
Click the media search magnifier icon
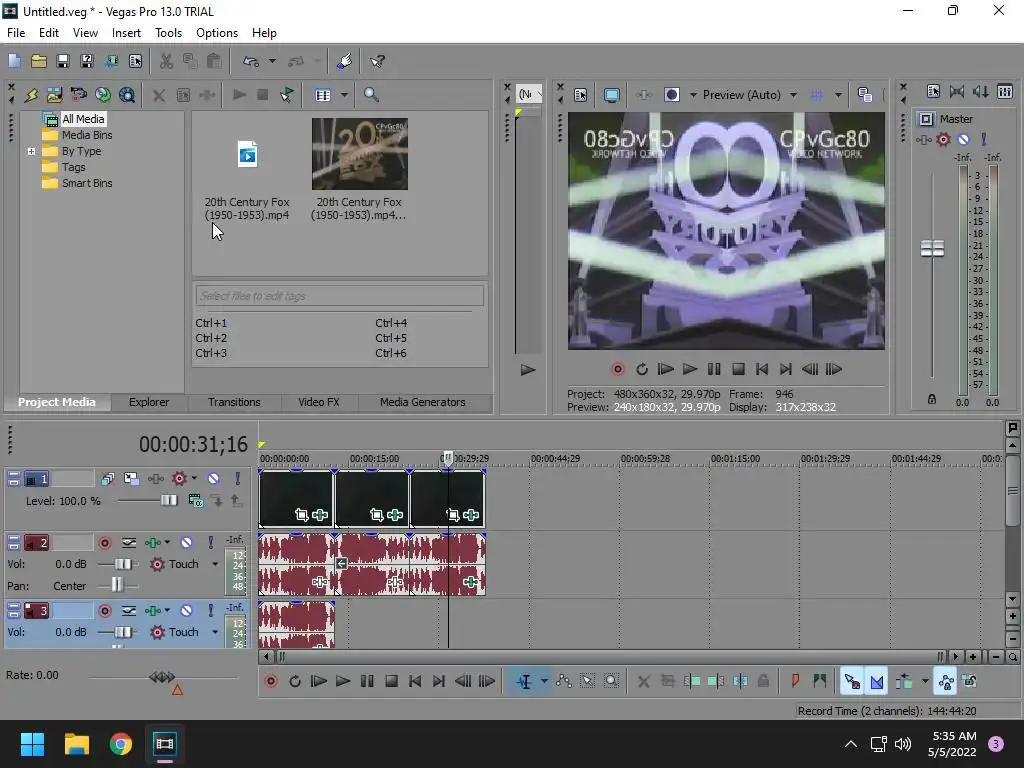pos(371,95)
